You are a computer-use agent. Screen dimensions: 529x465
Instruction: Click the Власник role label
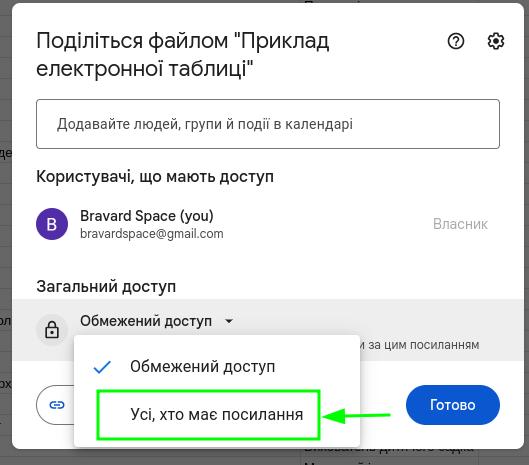[x=460, y=224]
